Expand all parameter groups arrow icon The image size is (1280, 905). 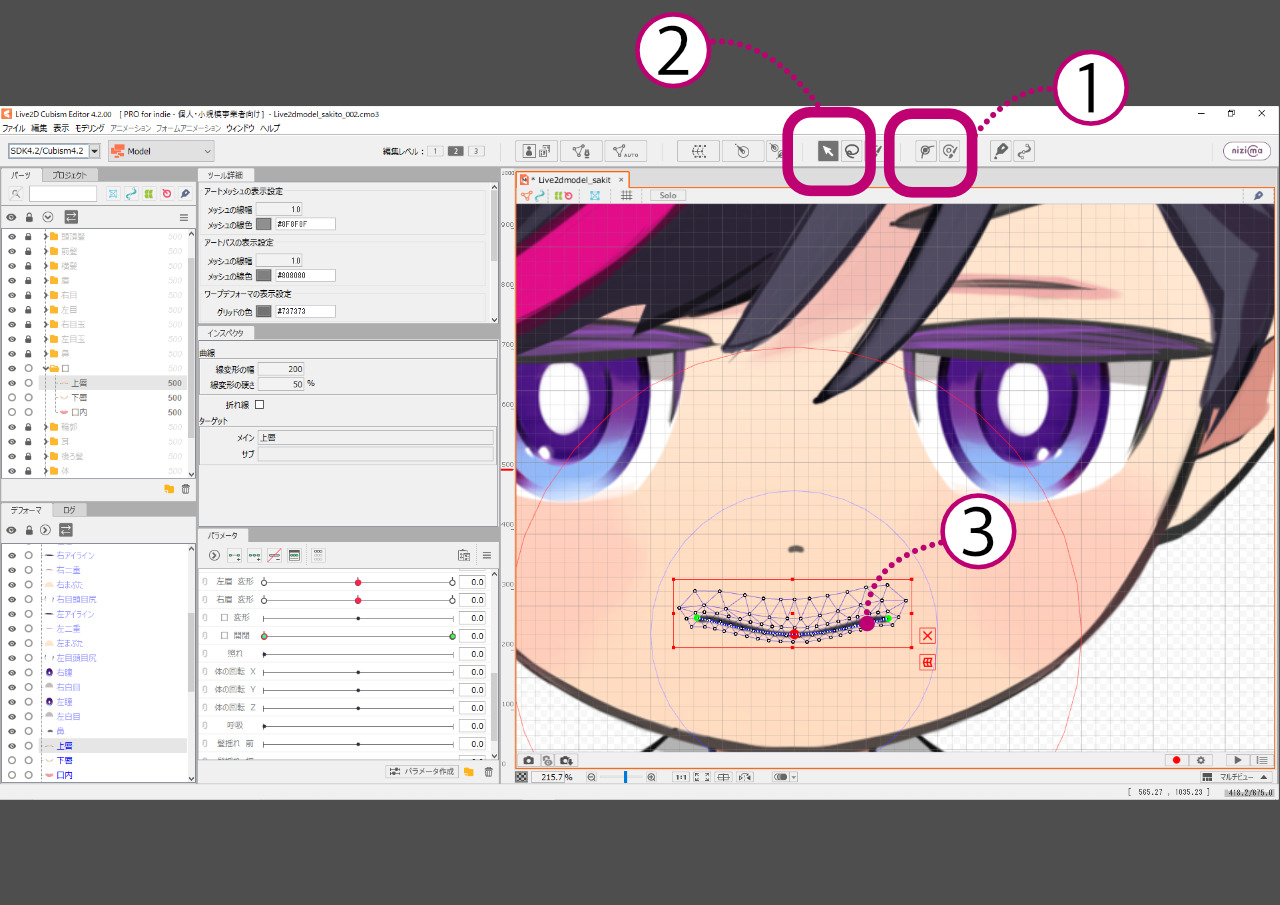(213, 555)
